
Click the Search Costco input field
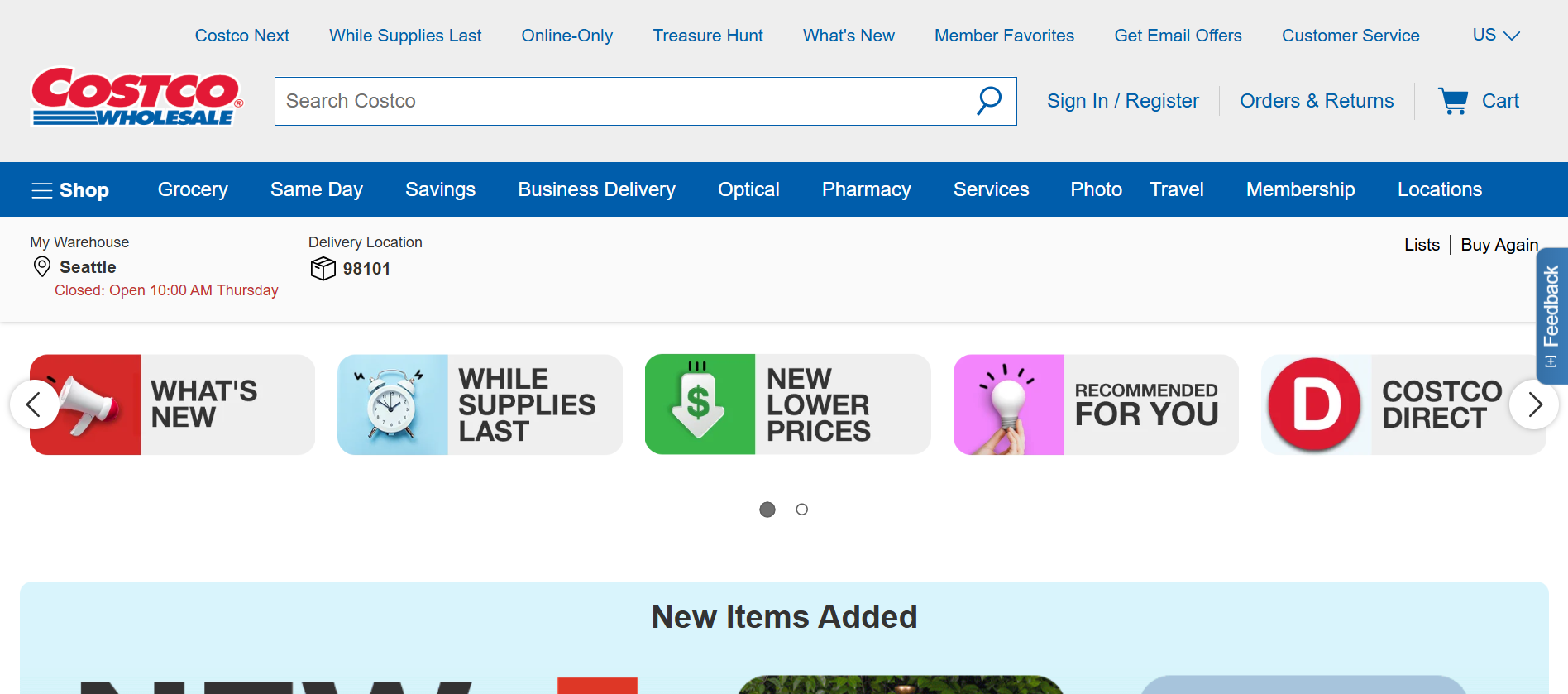coord(624,101)
